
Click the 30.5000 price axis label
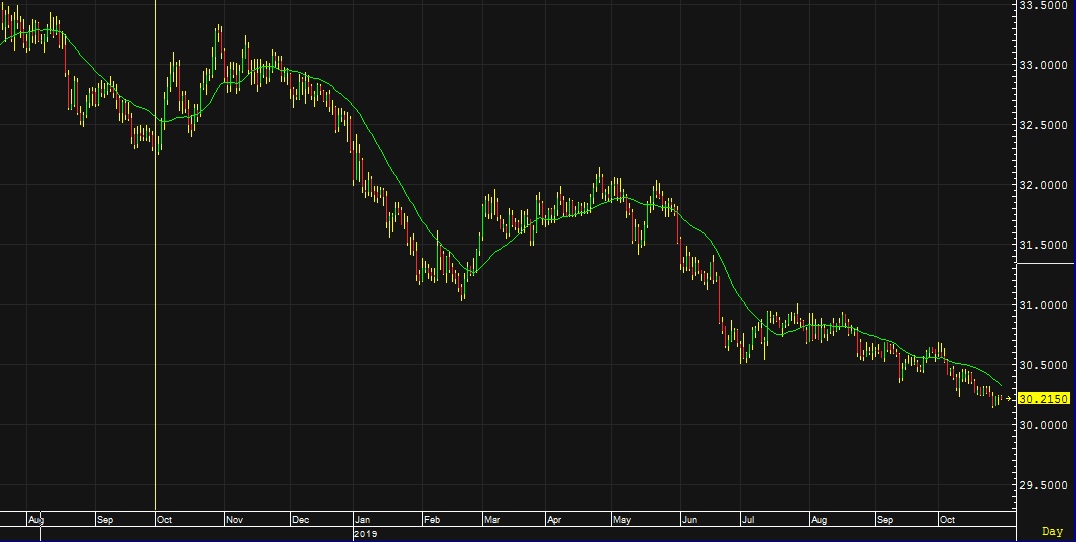pyautogui.click(x=1044, y=365)
